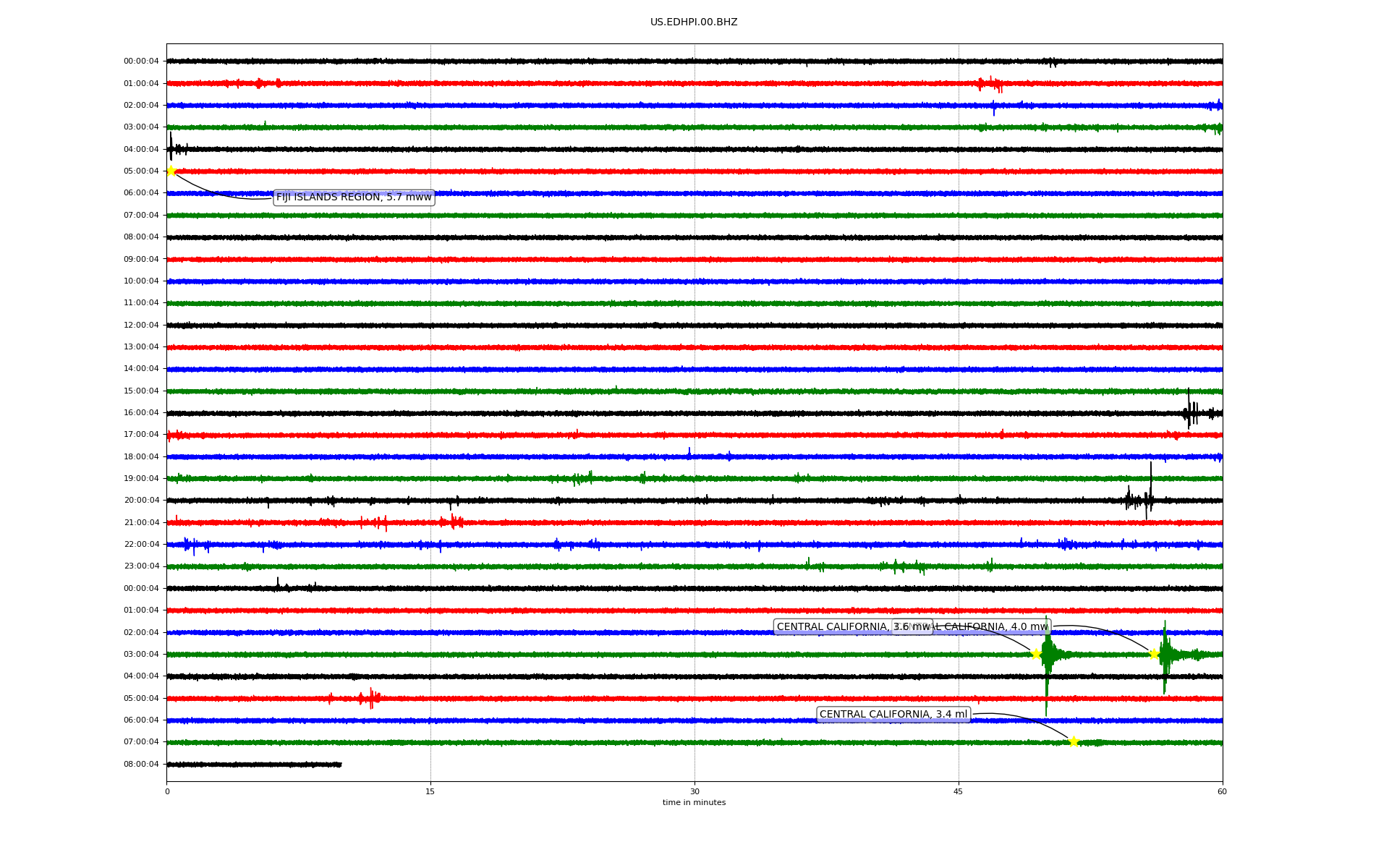The width and height of the screenshot is (1389, 868).
Task: Click the 15 minute tick label
Action: pos(430,791)
